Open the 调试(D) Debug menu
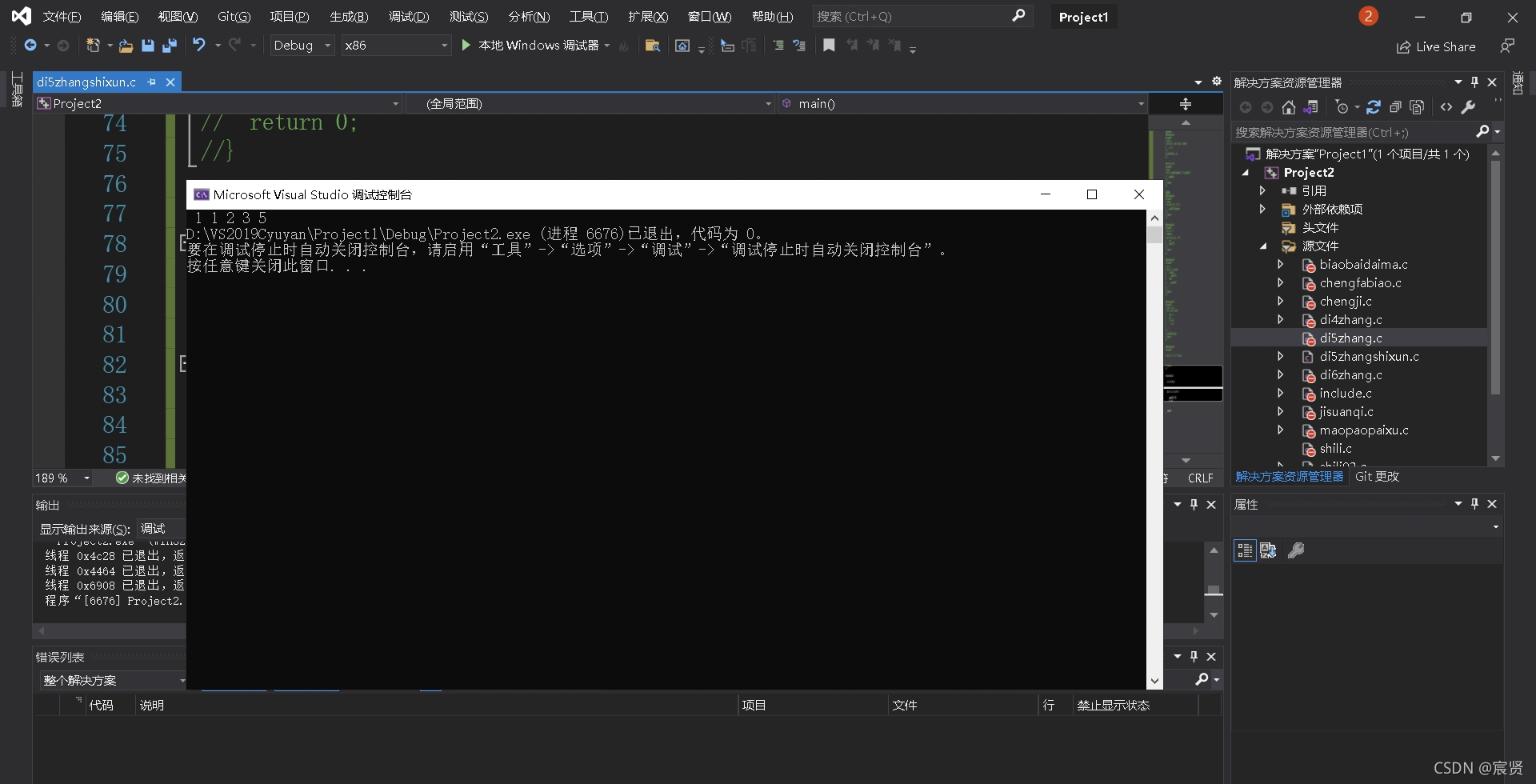The height and width of the screenshot is (784, 1536). click(x=409, y=17)
